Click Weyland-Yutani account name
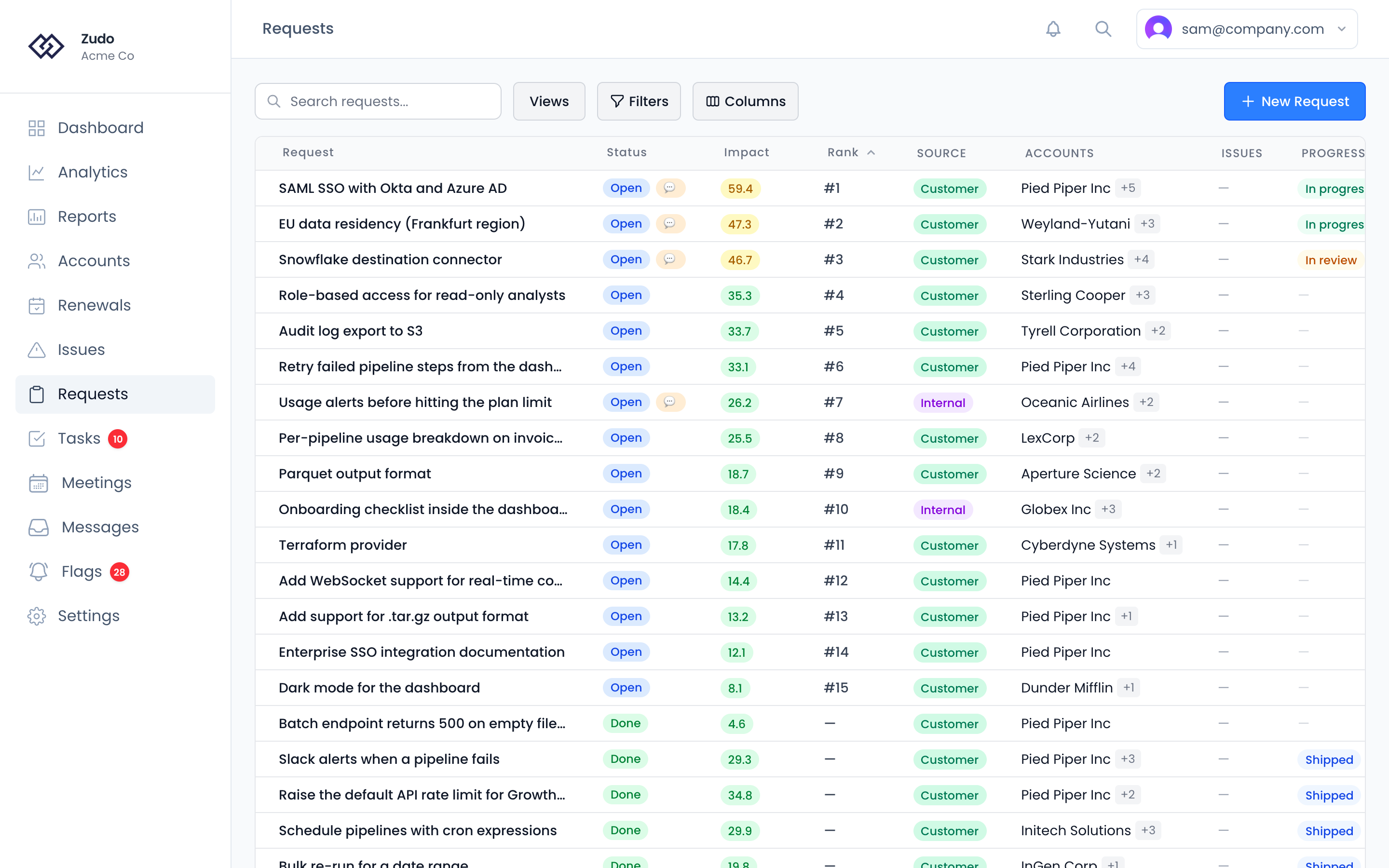The height and width of the screenshot is (868, 1389). click(1075, 224)
